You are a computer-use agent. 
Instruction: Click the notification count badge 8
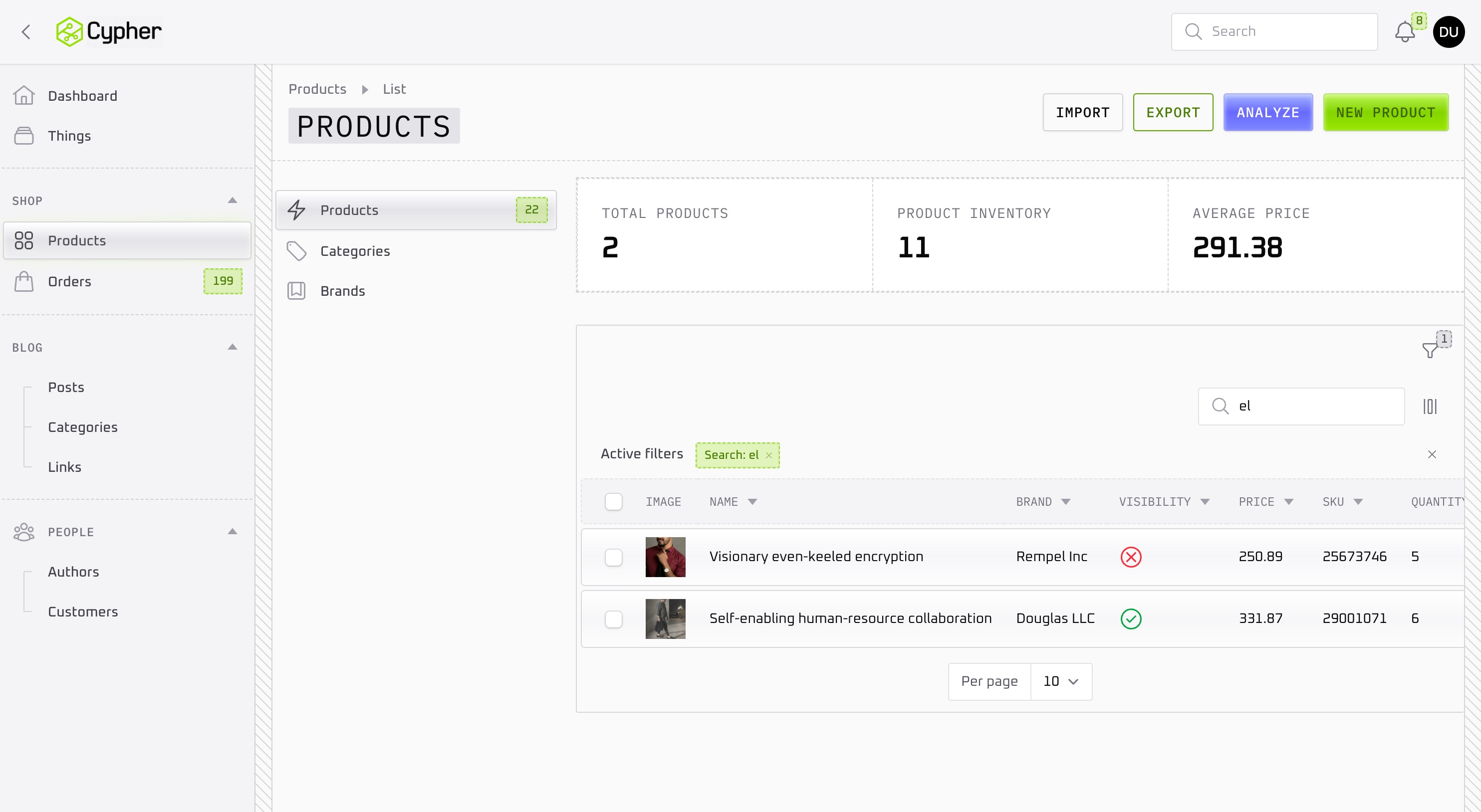1419,20
